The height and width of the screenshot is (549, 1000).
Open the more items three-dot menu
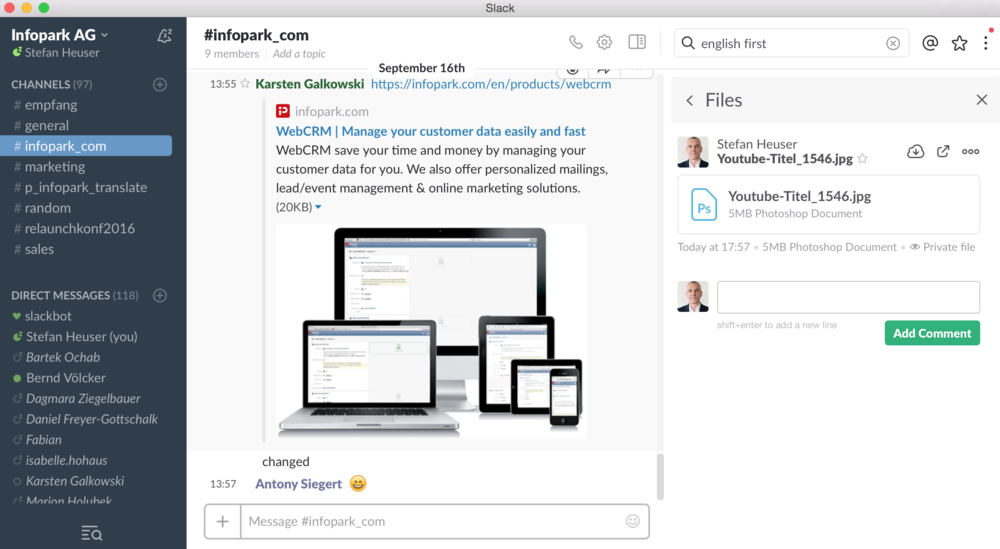(986, 43)
